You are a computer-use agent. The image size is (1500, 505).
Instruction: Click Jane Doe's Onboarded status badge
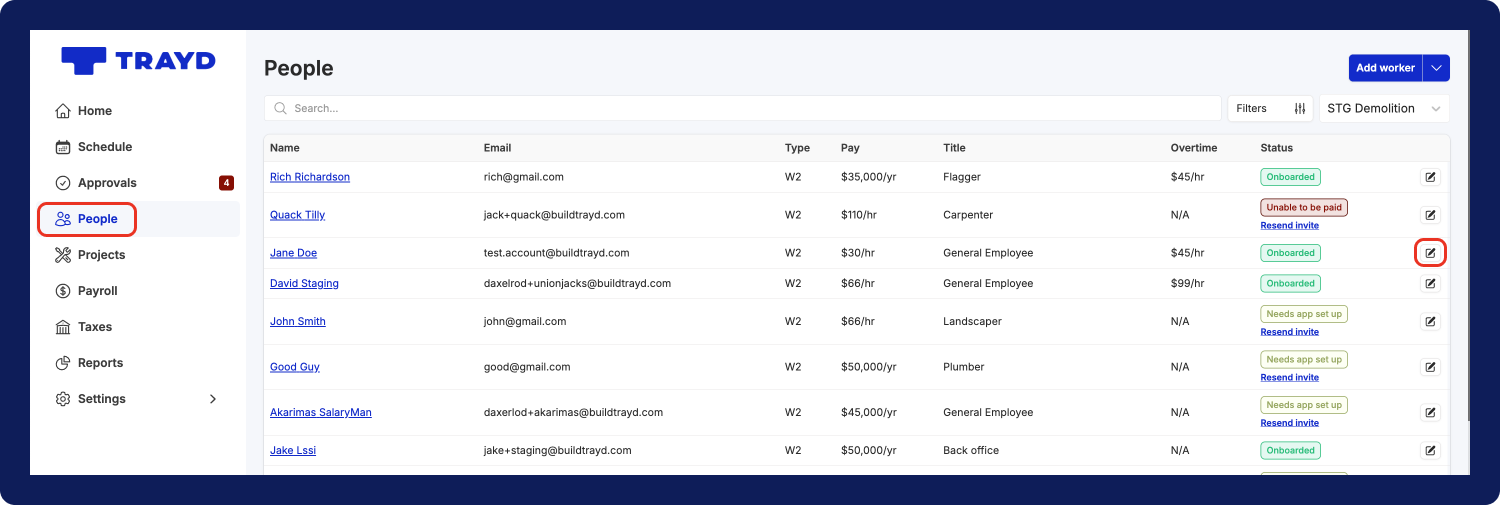pyautogui.click(x=1290, y=253)
